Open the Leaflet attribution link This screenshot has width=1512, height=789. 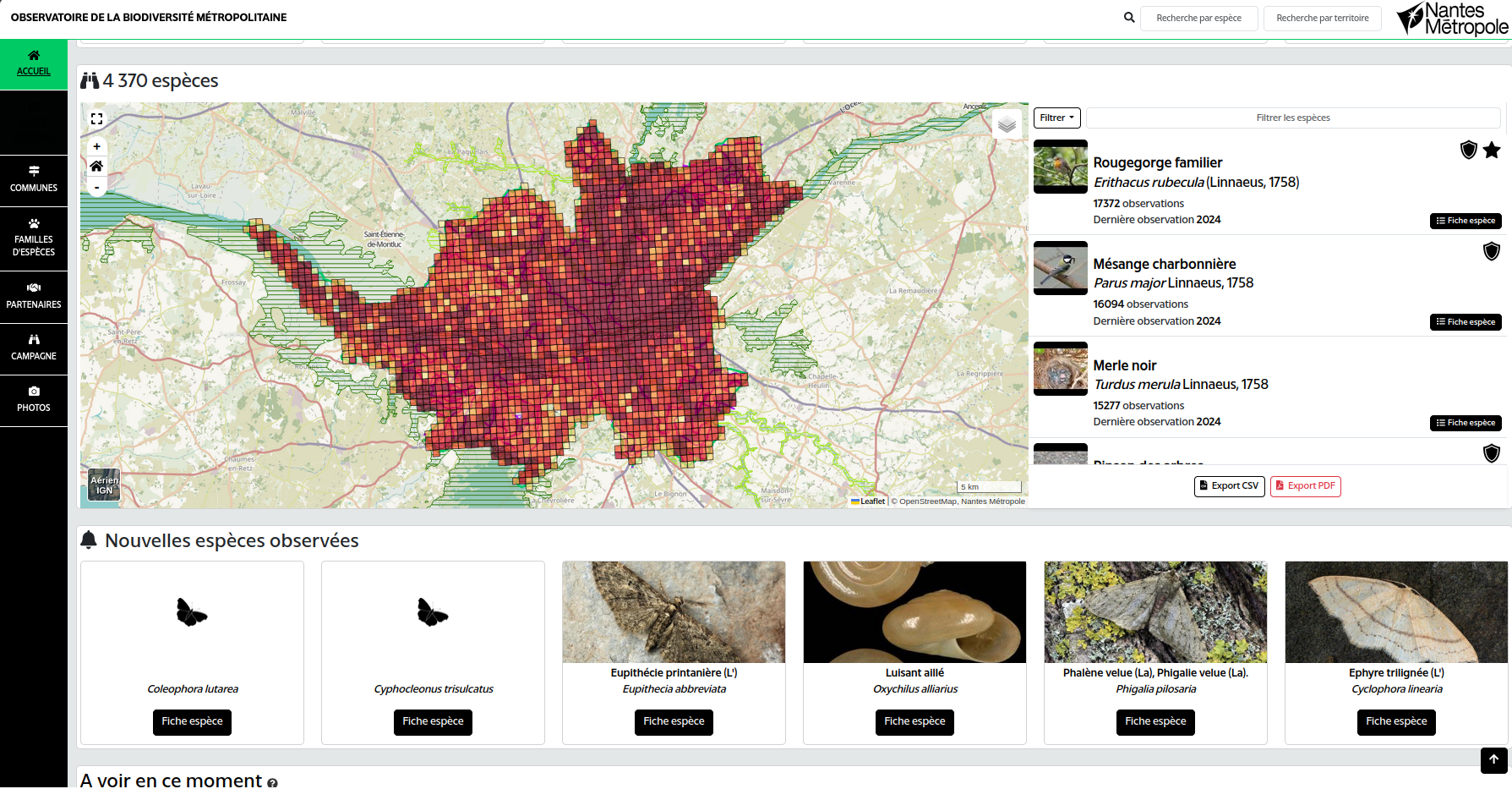[x=868, y=501]
